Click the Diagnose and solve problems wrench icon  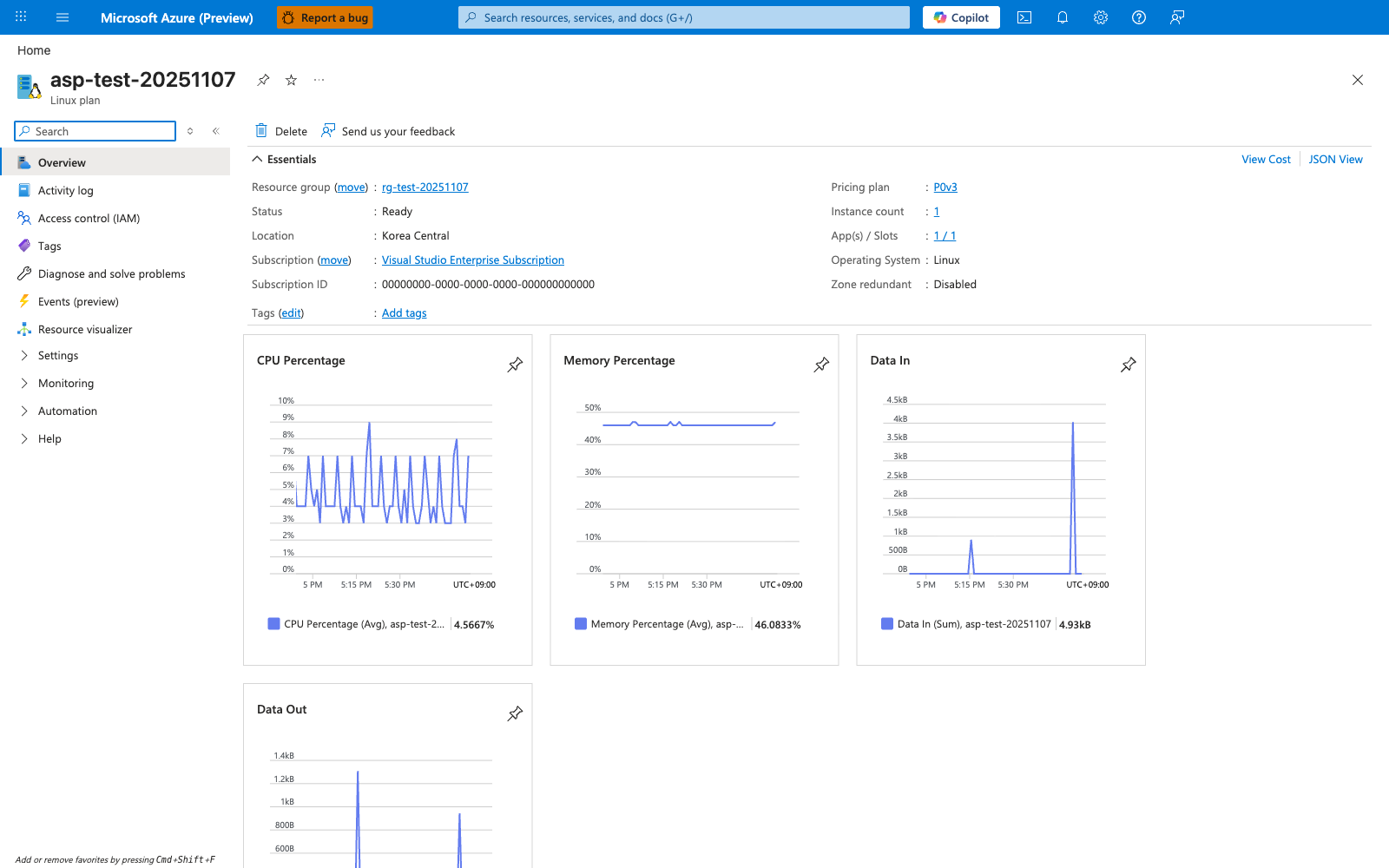(24, 273)
